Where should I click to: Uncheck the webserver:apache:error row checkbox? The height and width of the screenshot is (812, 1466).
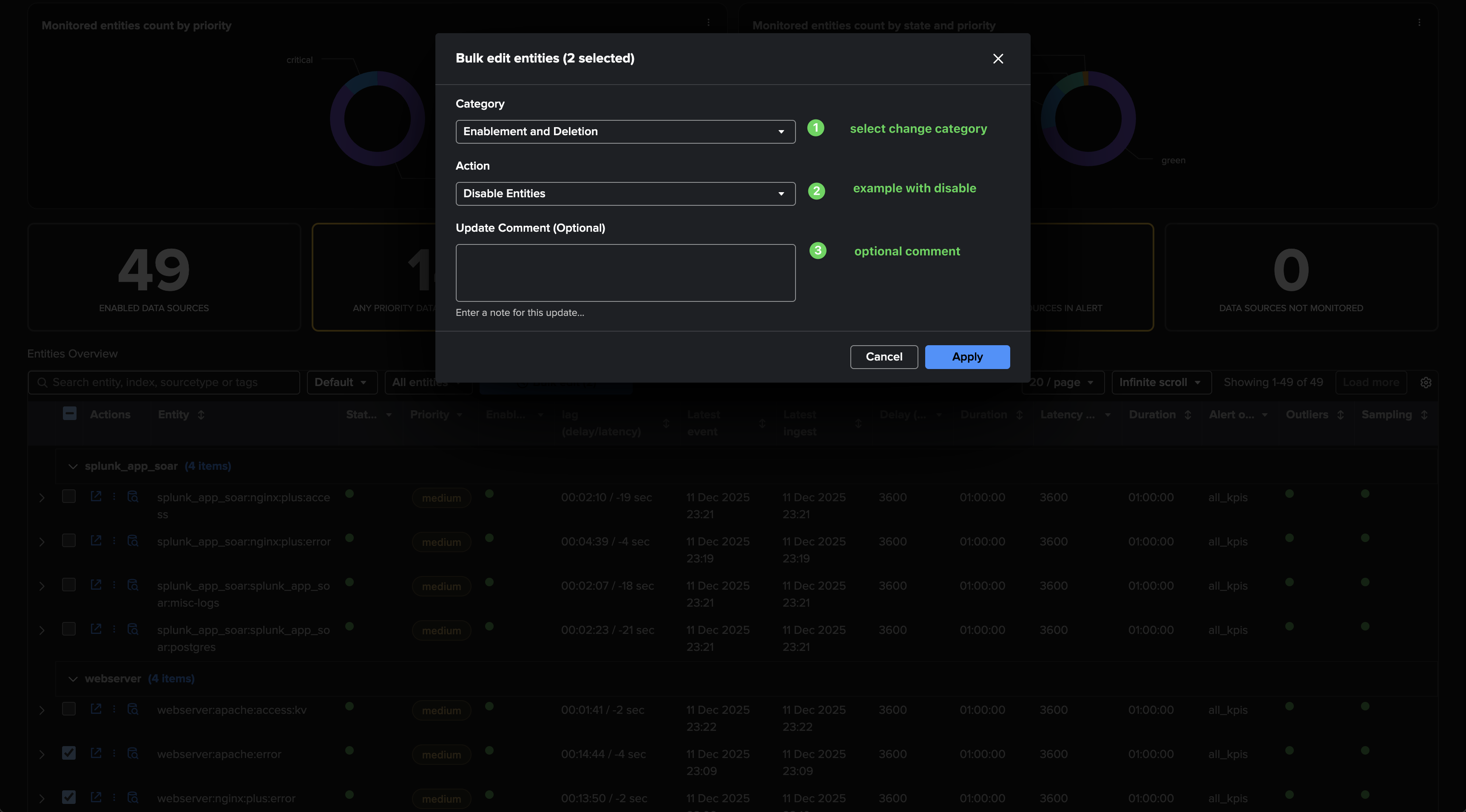pos(69,753)
